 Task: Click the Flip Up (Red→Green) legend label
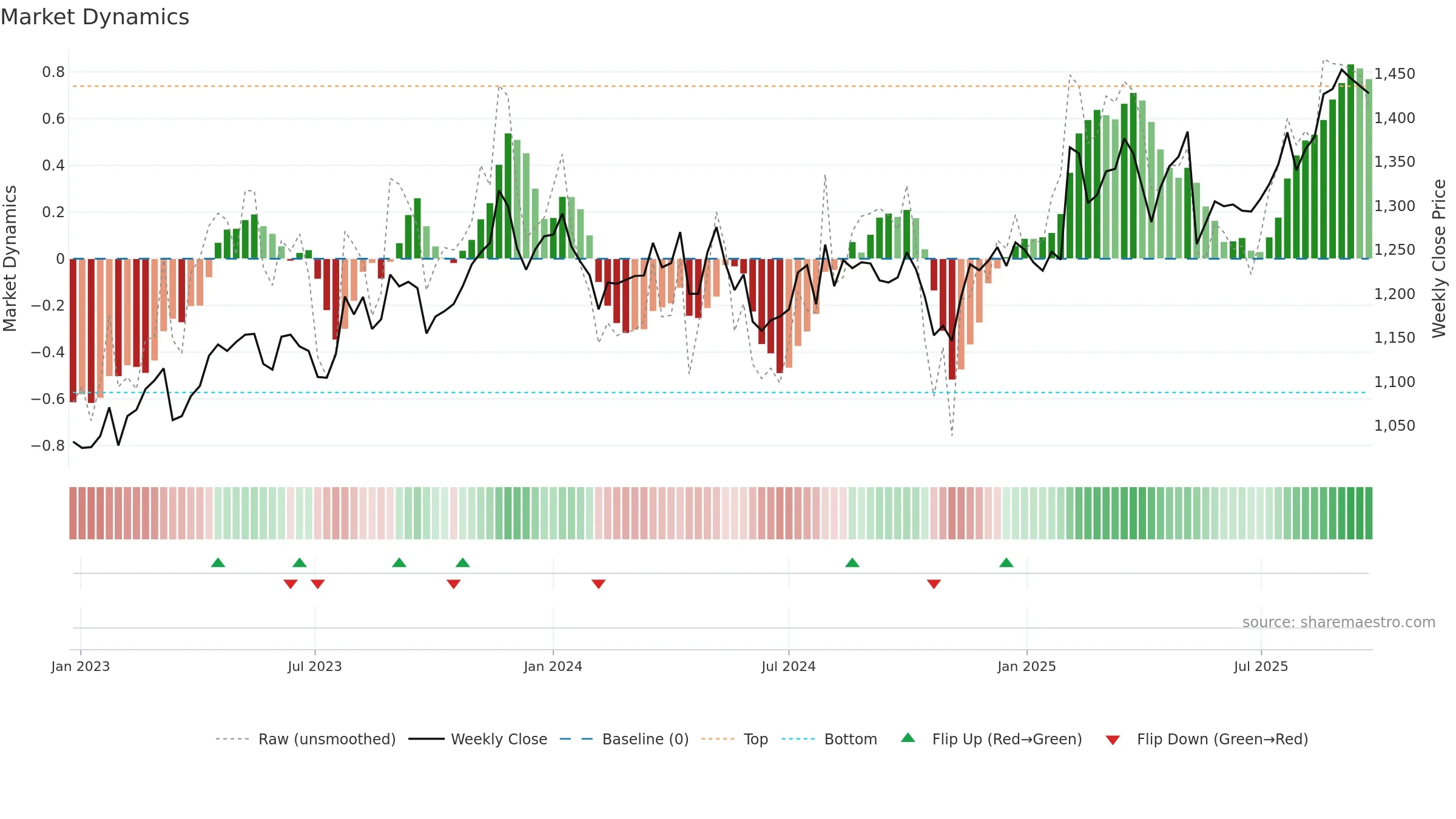(1007, 739)
